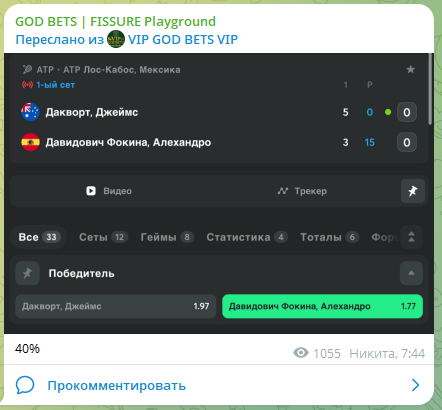Click the Spanish flag next to Давидович Фокина
The height and width of the screenshot is (410, 442).
point(30,142)
